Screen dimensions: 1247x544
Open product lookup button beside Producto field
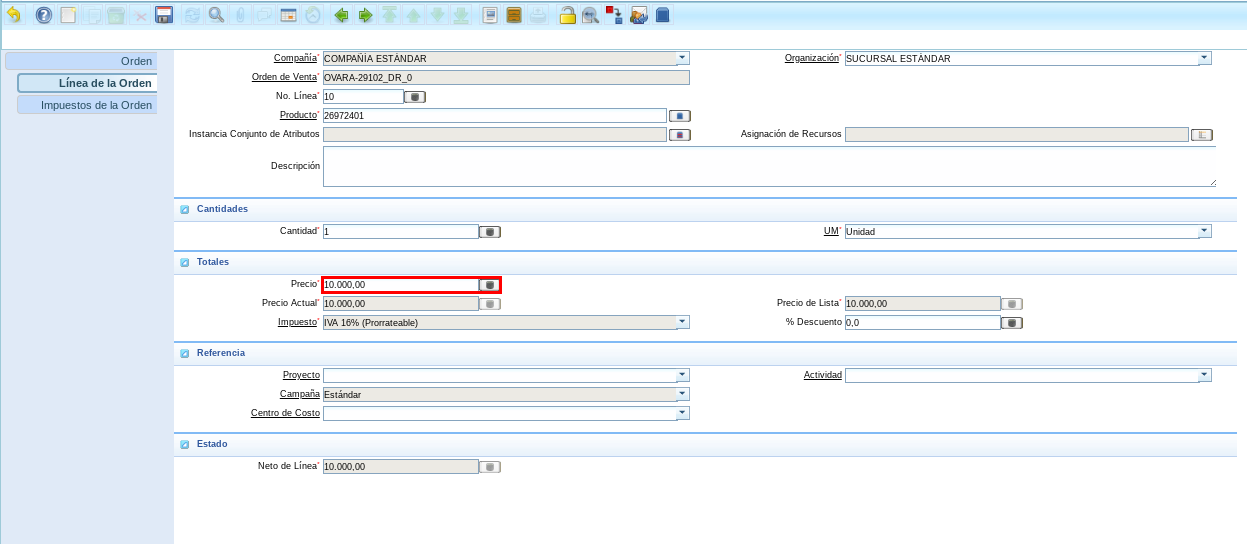tap(680, 116)
